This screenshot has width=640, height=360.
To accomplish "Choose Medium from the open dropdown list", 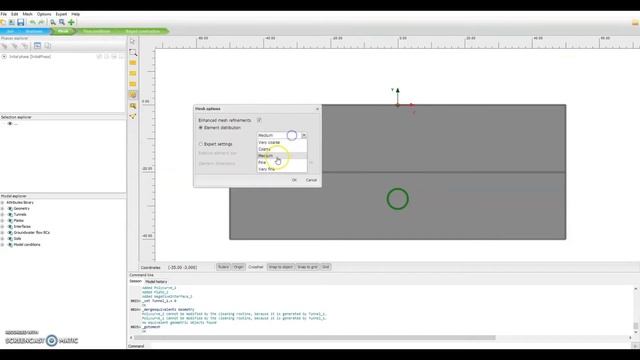I will coord(282,156).
